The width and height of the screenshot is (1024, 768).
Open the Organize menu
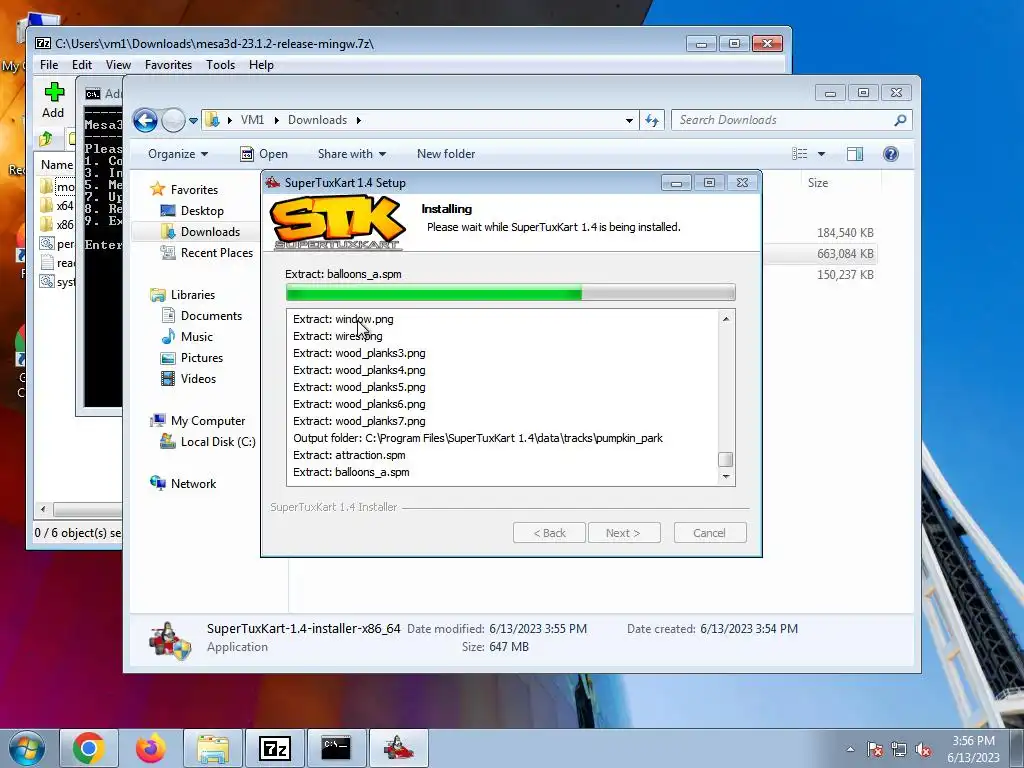pos(178,154)
